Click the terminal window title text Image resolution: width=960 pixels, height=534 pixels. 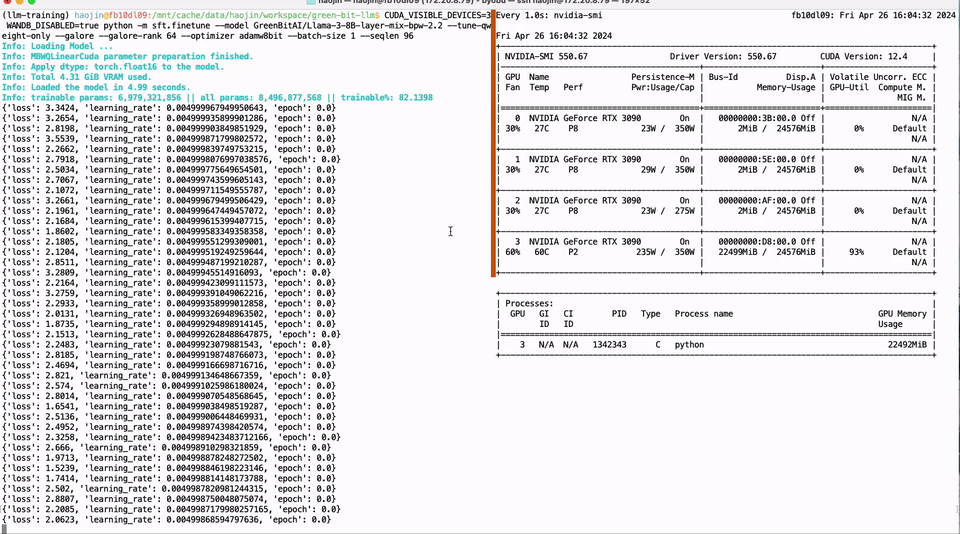click(x=480, y=3)
